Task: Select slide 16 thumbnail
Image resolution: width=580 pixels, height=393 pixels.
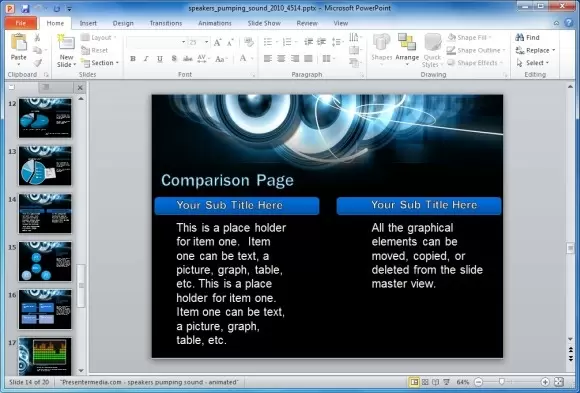Action: [45, 309]
